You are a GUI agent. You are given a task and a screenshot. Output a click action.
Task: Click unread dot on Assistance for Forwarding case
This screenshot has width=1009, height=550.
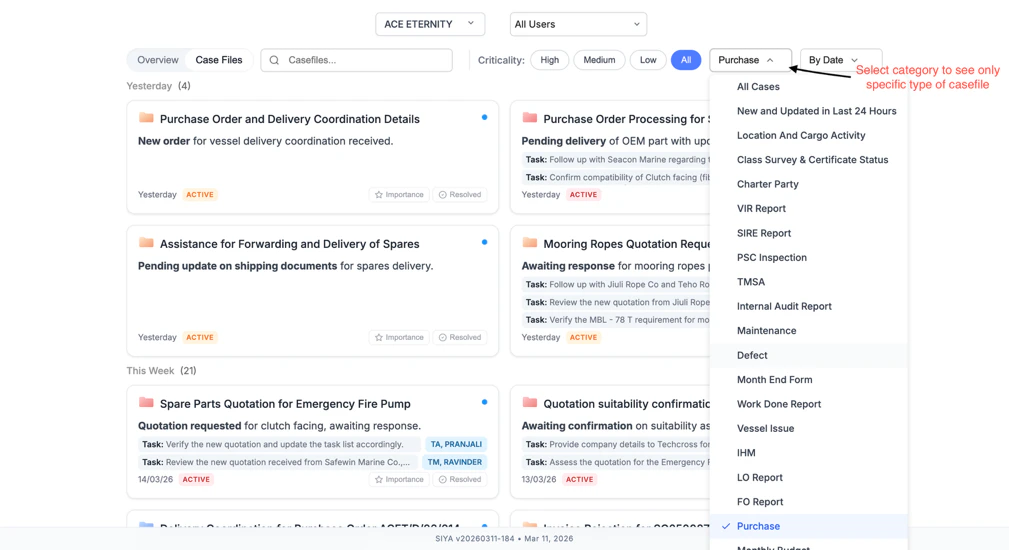485,242
